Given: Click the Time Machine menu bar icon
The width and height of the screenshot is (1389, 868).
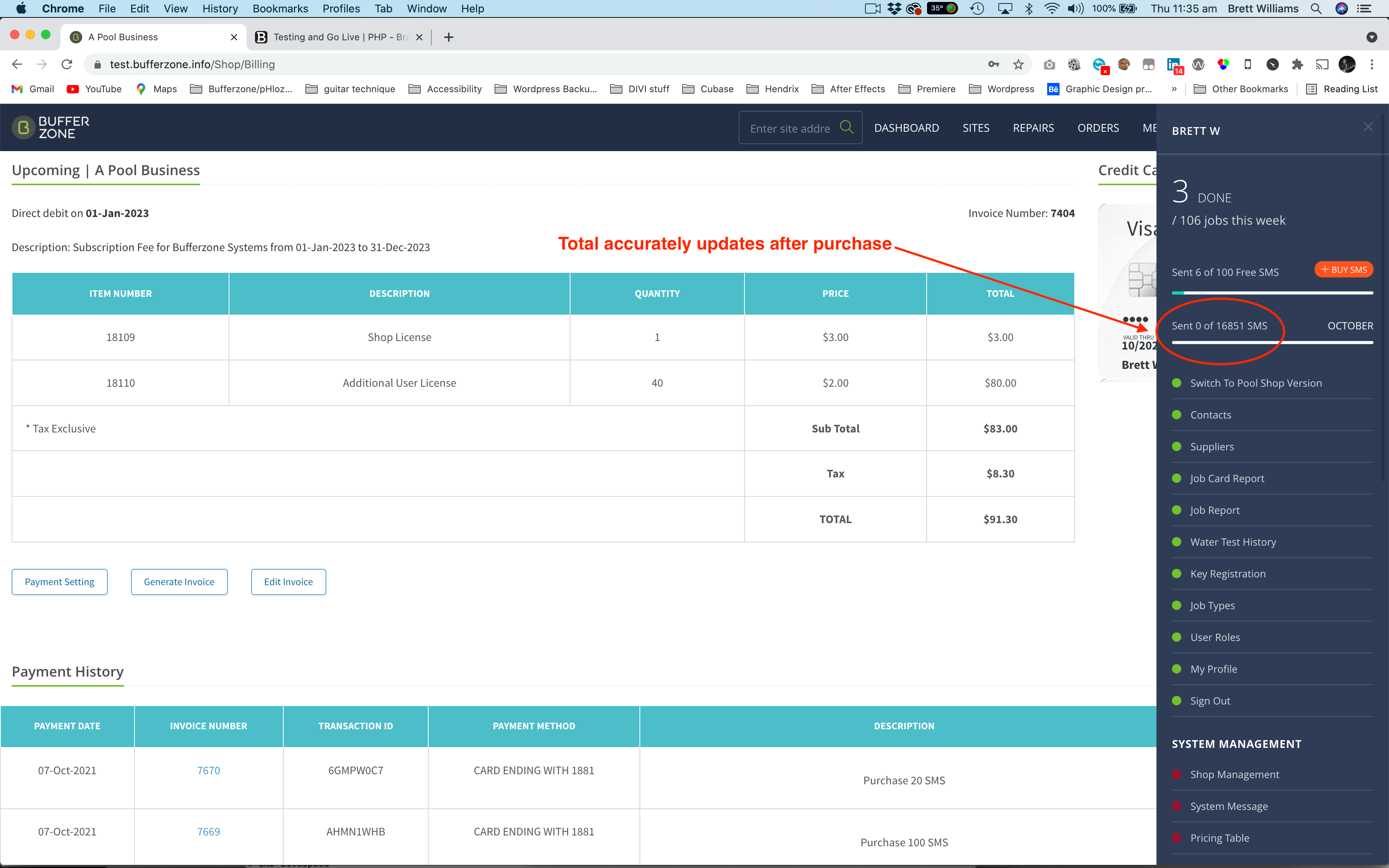Looking at the screenshot, I should (x=977, y=9).
